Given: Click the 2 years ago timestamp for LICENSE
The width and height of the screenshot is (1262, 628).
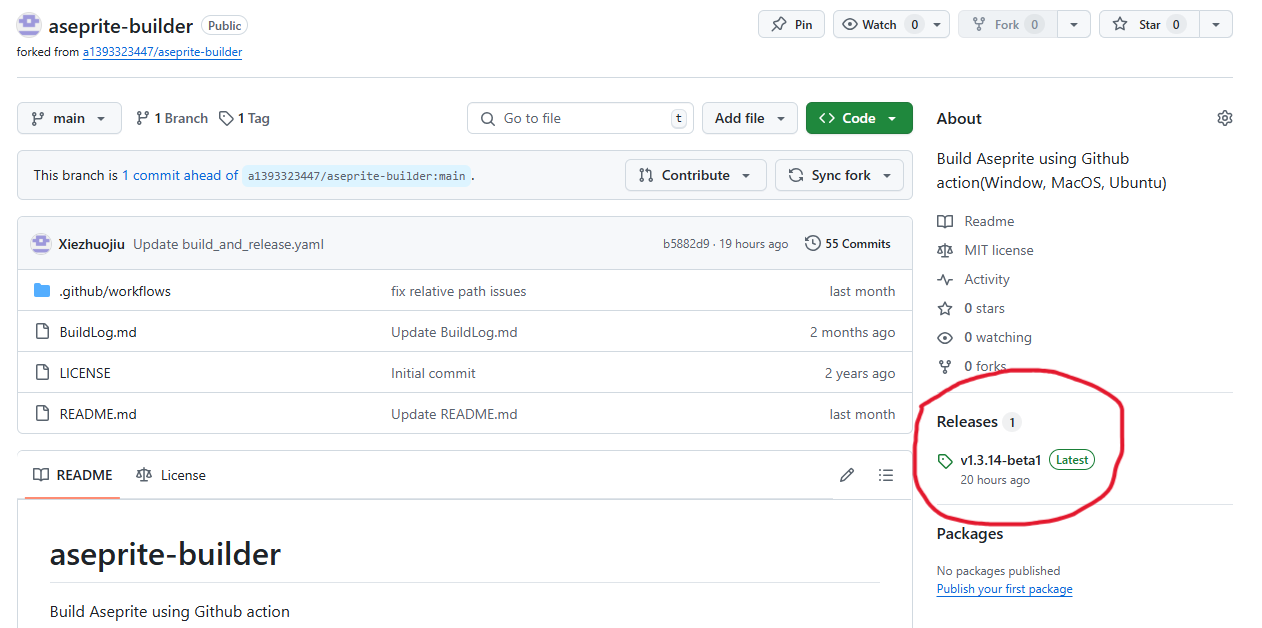Looking at the screenshot, I should [x=860, y=373].
